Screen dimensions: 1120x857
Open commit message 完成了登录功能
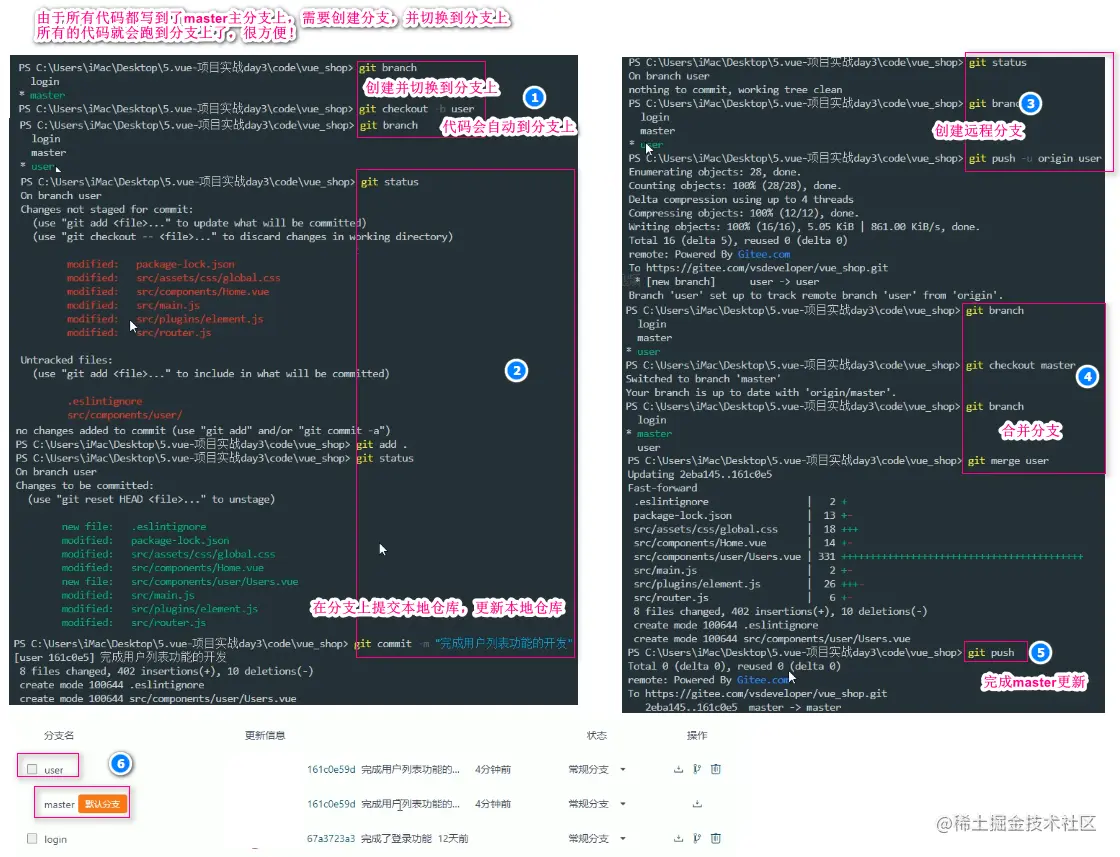pos(396,838)
